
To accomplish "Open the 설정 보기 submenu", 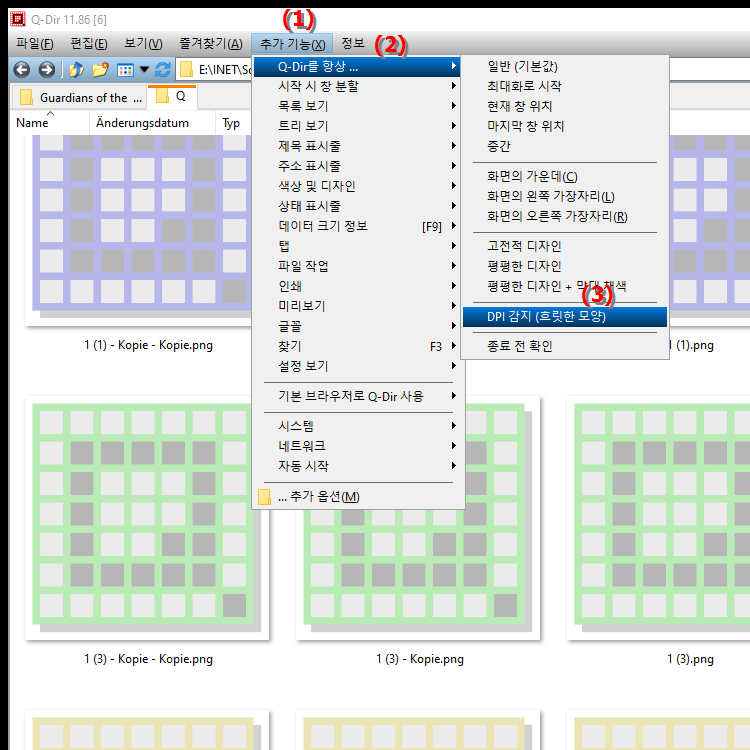I will [x=357, y=366].
